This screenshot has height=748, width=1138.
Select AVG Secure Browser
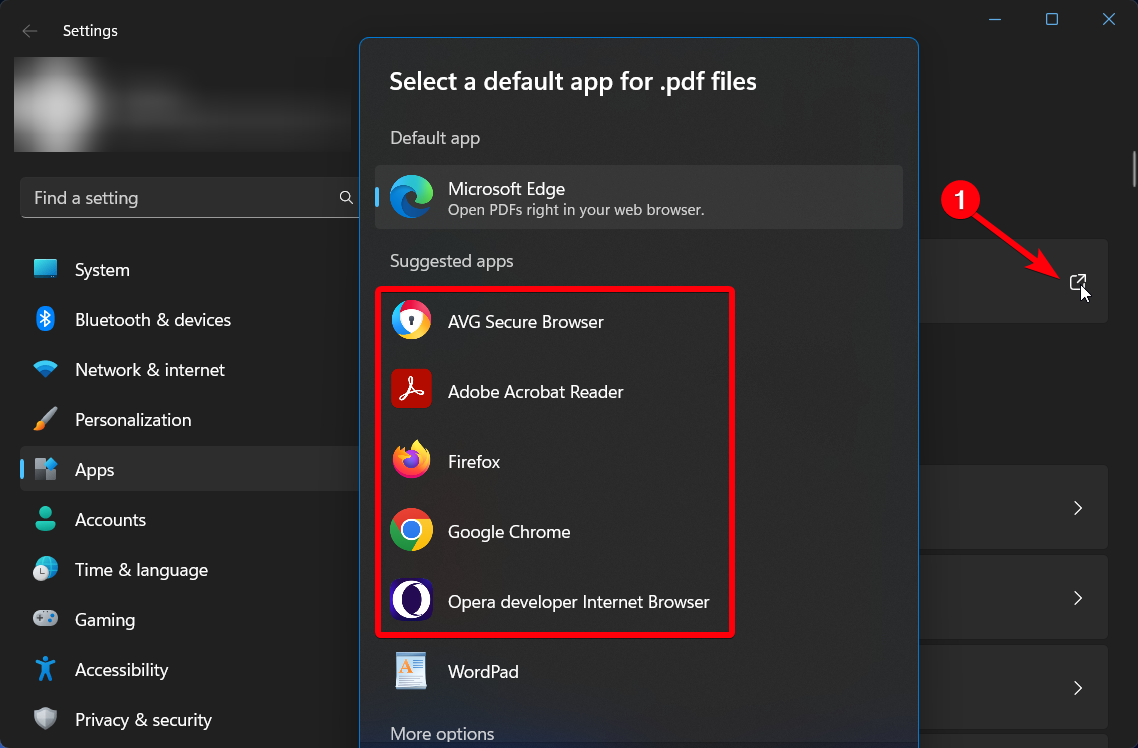tap(525, 321)
